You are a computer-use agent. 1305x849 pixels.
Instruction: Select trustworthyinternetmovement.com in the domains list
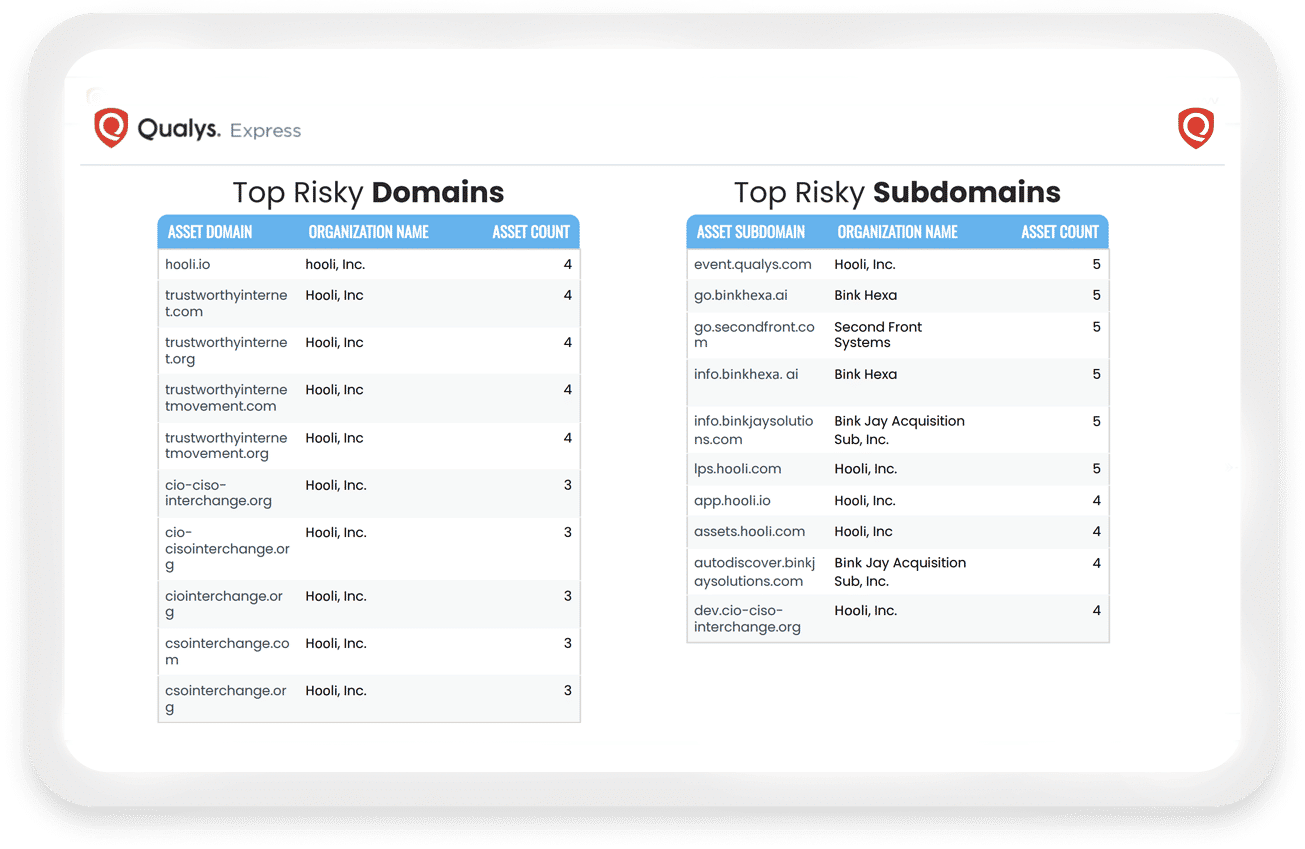(226, 398)
